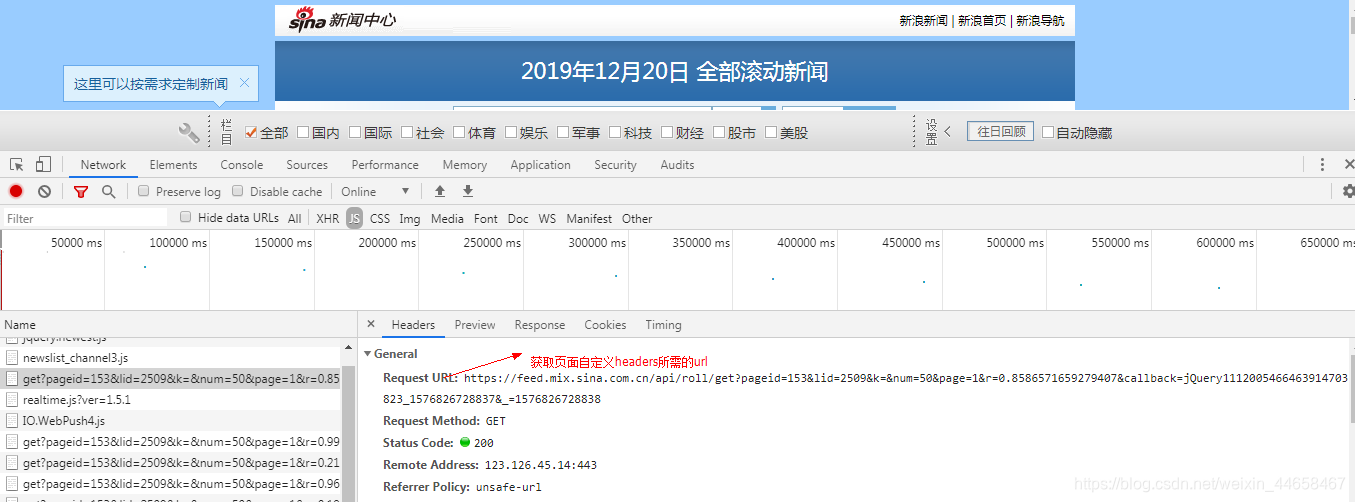Open the 新浪导航 link
The width and height of the screenshot is (1355, 502).
1040,20
